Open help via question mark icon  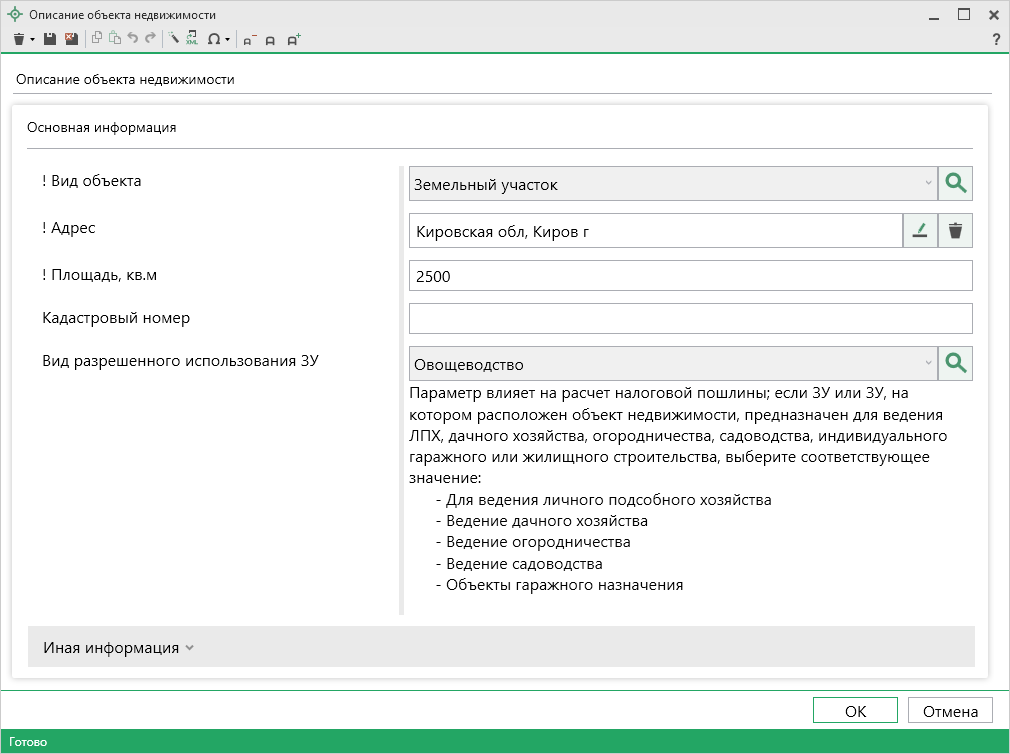(996, 40)
